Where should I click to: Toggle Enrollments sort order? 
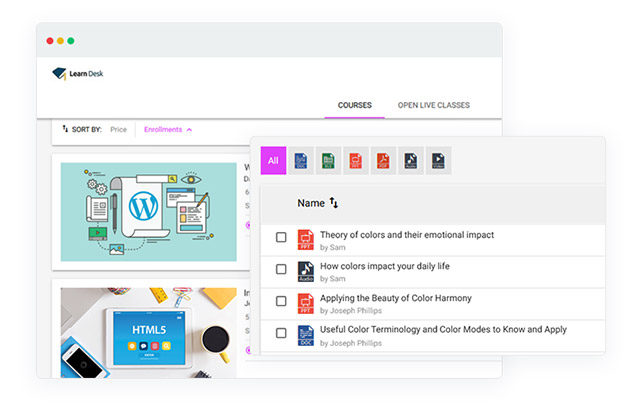coord(168,129)
